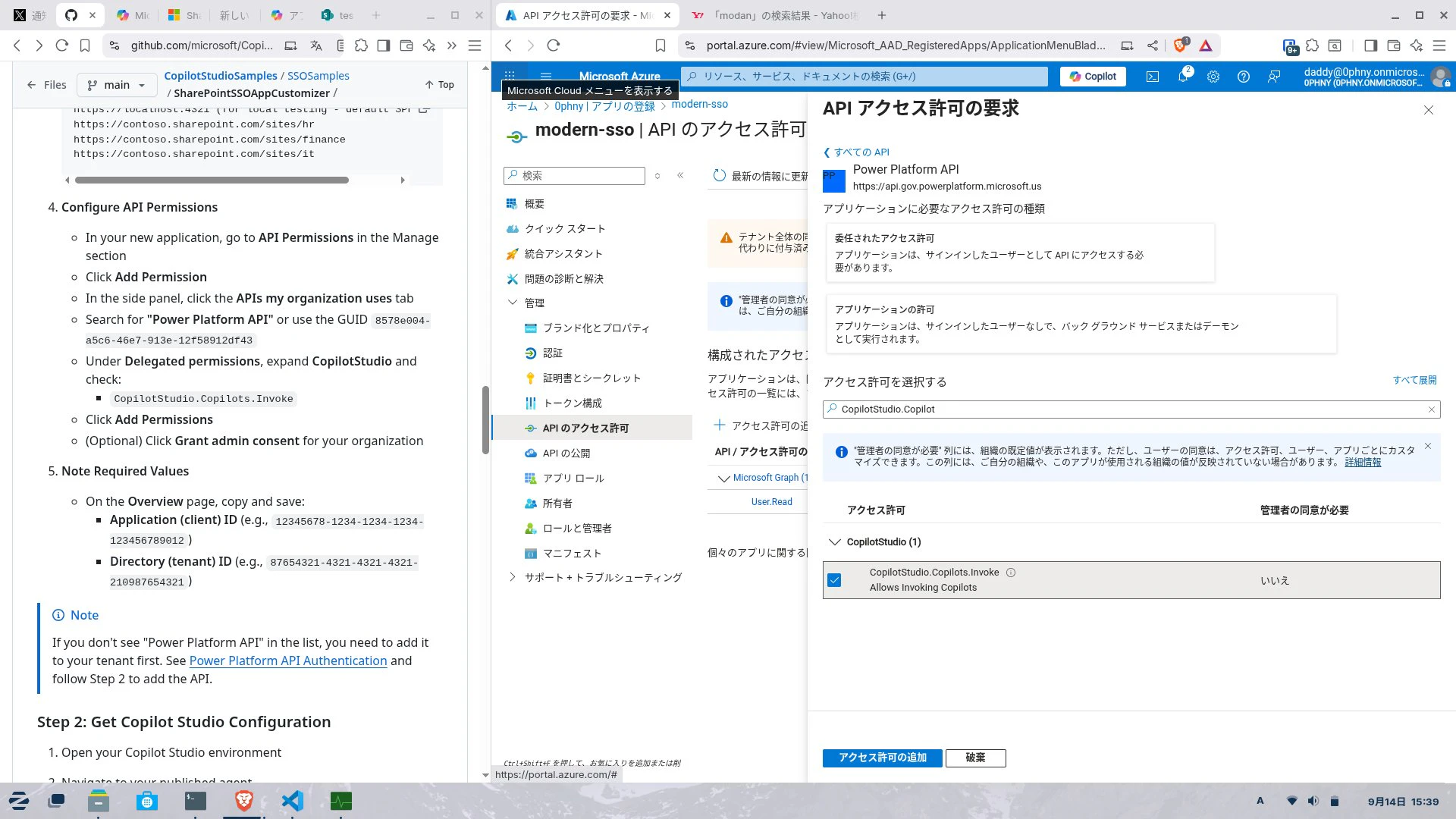Click ホーム breadcrumb link
The image size is (1456, 819).
click(x=522, y=106)
